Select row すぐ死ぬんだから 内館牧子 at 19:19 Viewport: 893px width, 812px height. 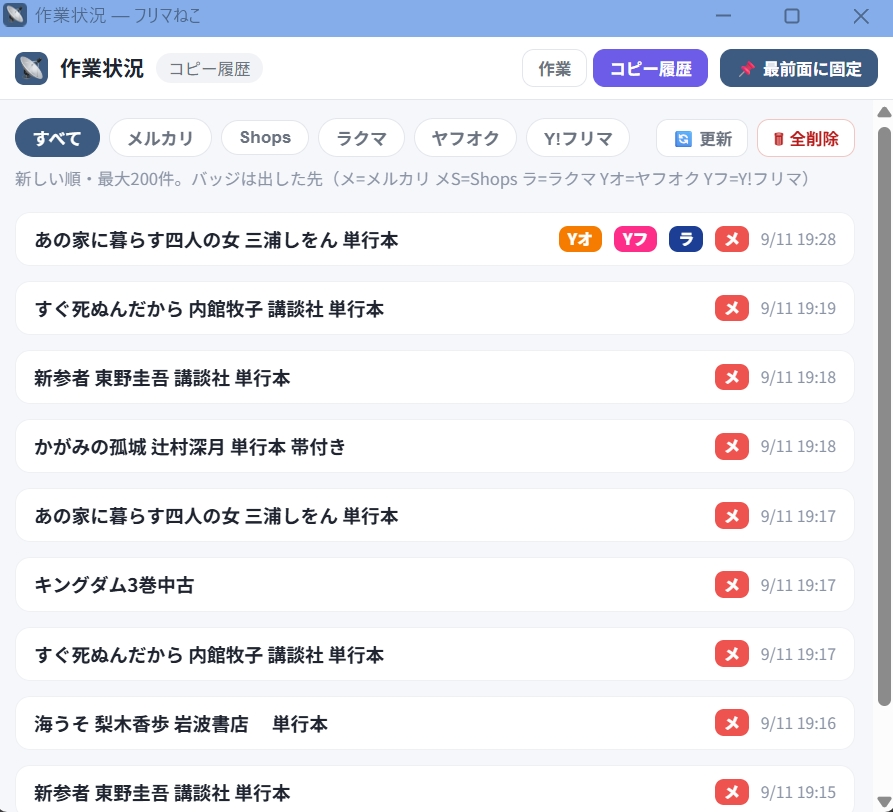pyautogui.click(x=435, y=308)
